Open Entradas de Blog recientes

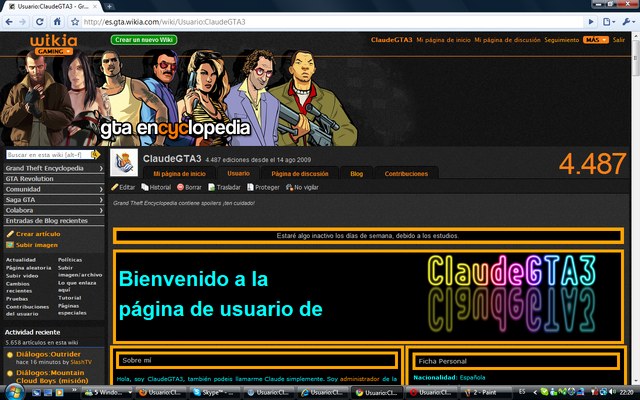pos(54,221)
